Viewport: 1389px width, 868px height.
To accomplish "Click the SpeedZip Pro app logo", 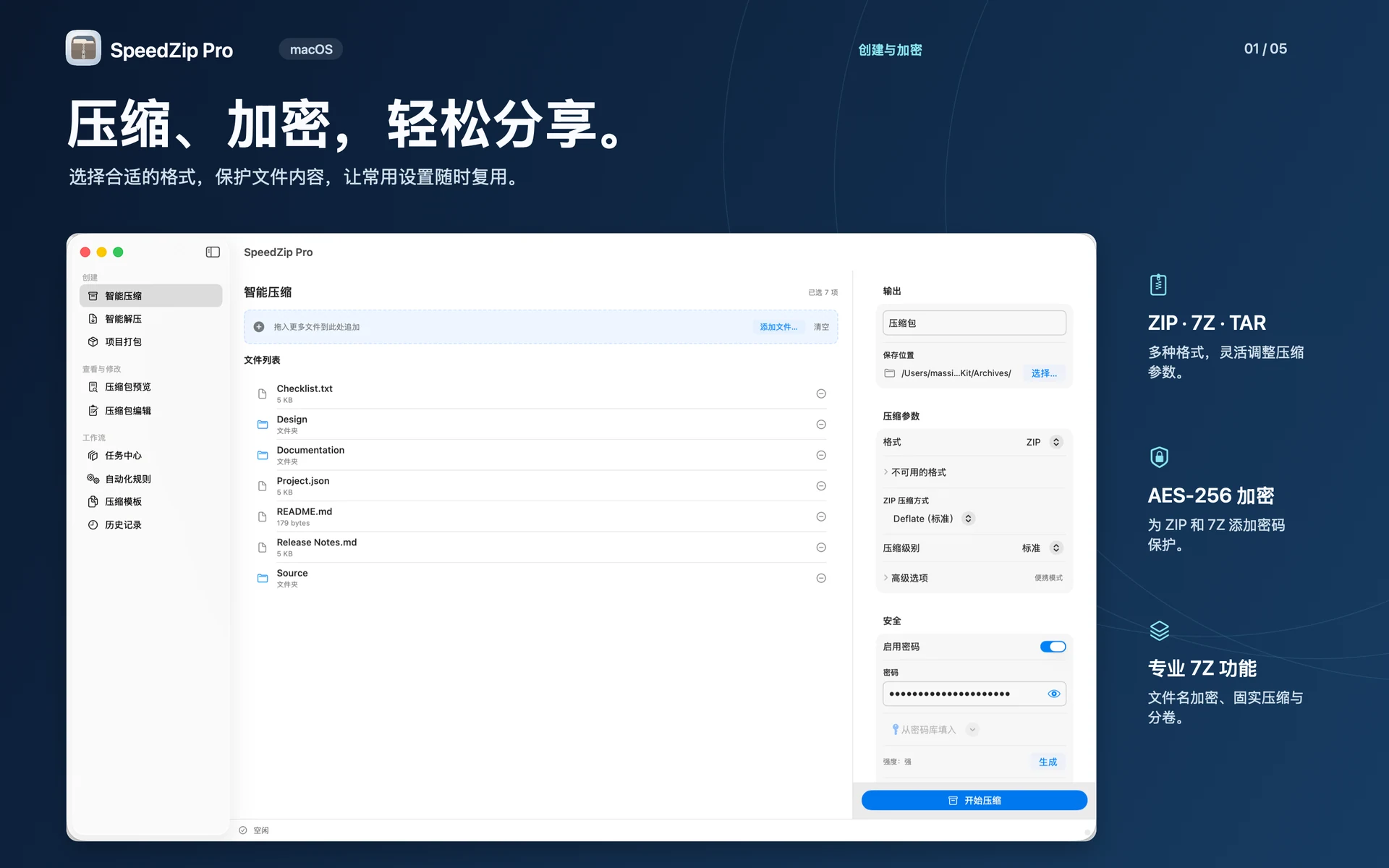I will point(83,48).
